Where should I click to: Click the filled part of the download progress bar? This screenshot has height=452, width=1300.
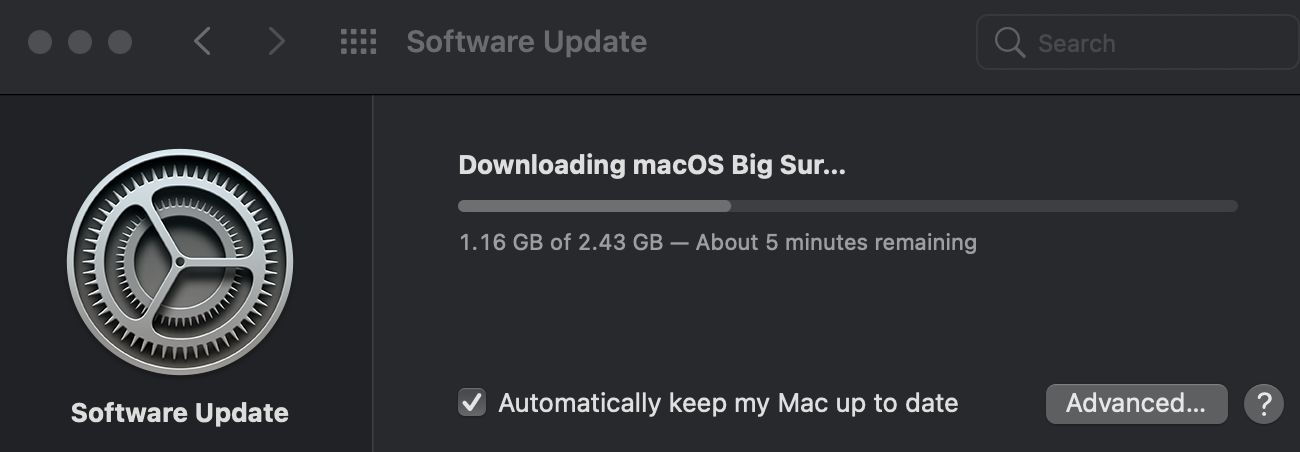pyautogui.click(x=594, y=206)
